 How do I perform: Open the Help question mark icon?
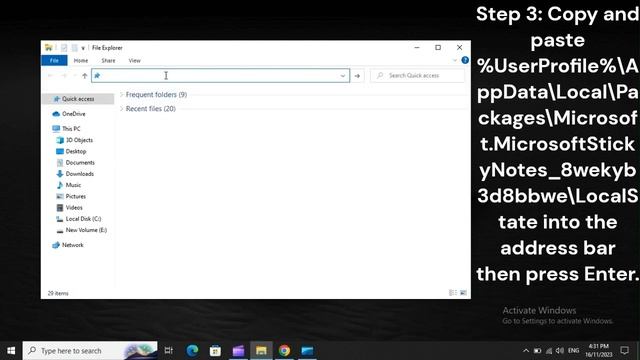click(465, 60)
